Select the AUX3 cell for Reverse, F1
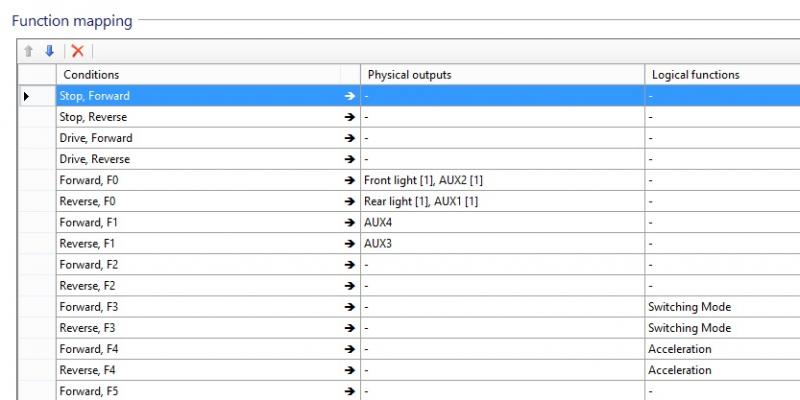 503,243
